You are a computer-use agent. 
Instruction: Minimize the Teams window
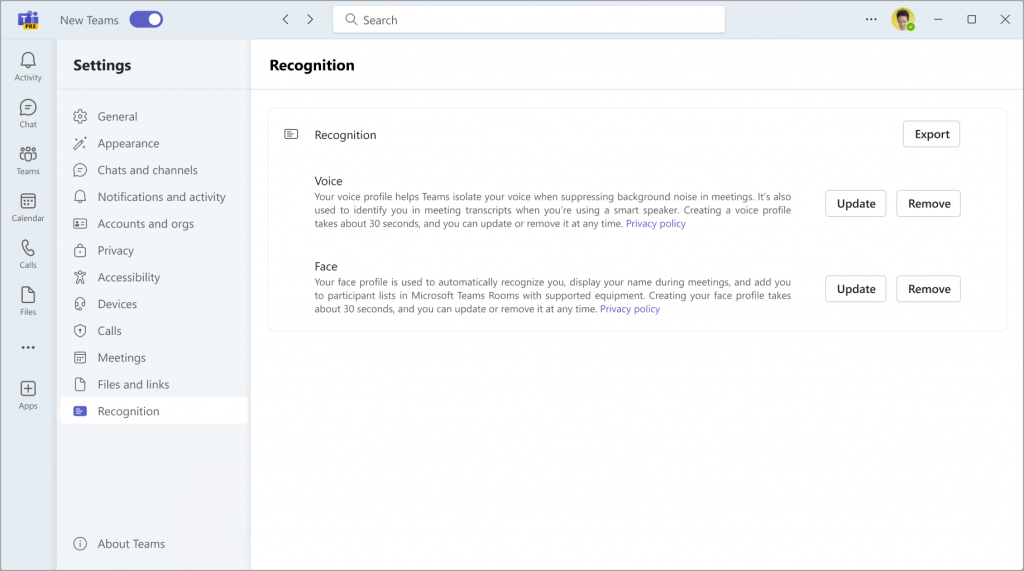pos(938,20)
